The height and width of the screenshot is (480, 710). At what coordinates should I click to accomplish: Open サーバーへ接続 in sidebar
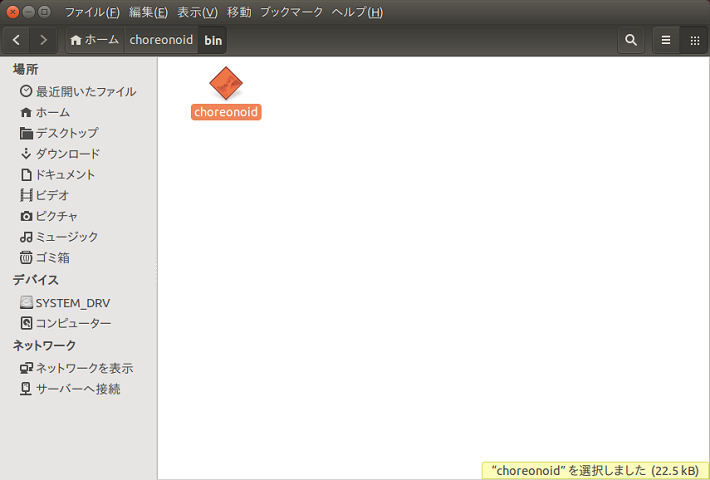click(x=77, y=389)
